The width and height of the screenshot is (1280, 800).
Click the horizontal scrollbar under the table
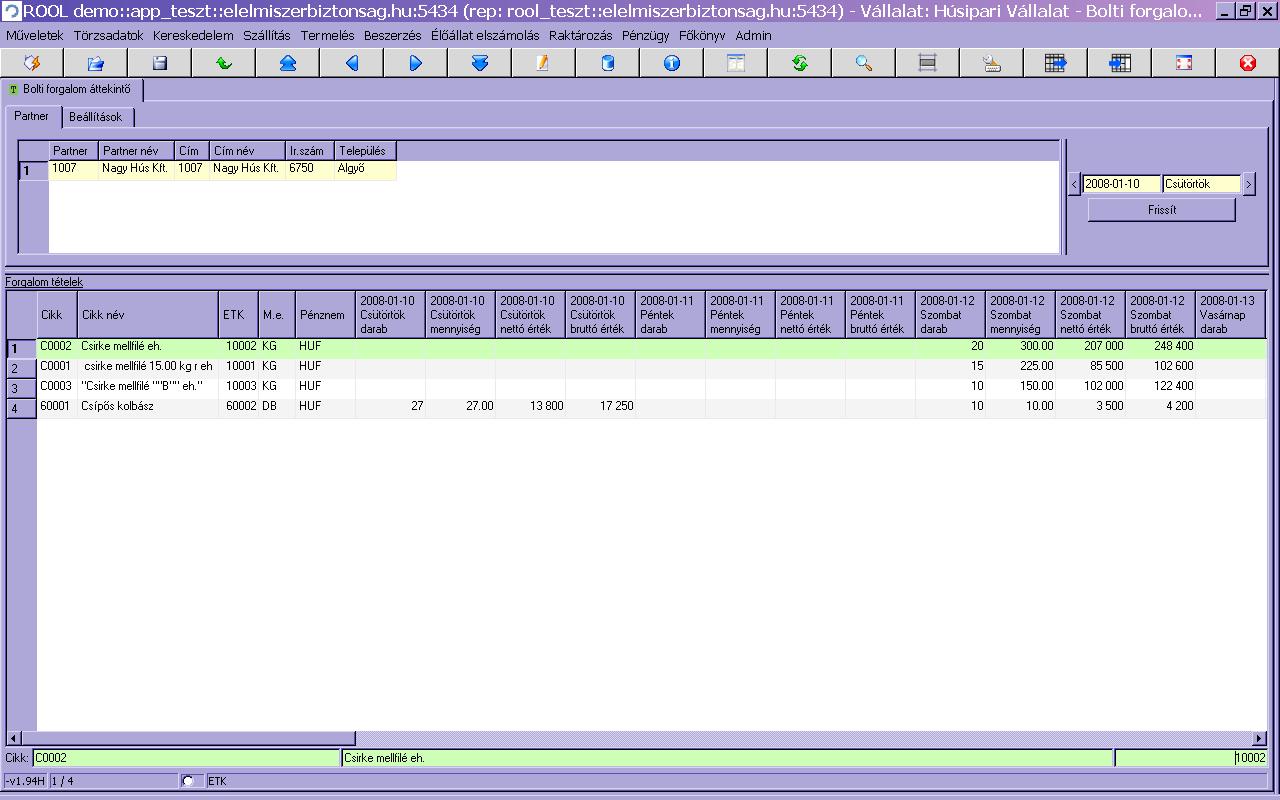[637, 738]
